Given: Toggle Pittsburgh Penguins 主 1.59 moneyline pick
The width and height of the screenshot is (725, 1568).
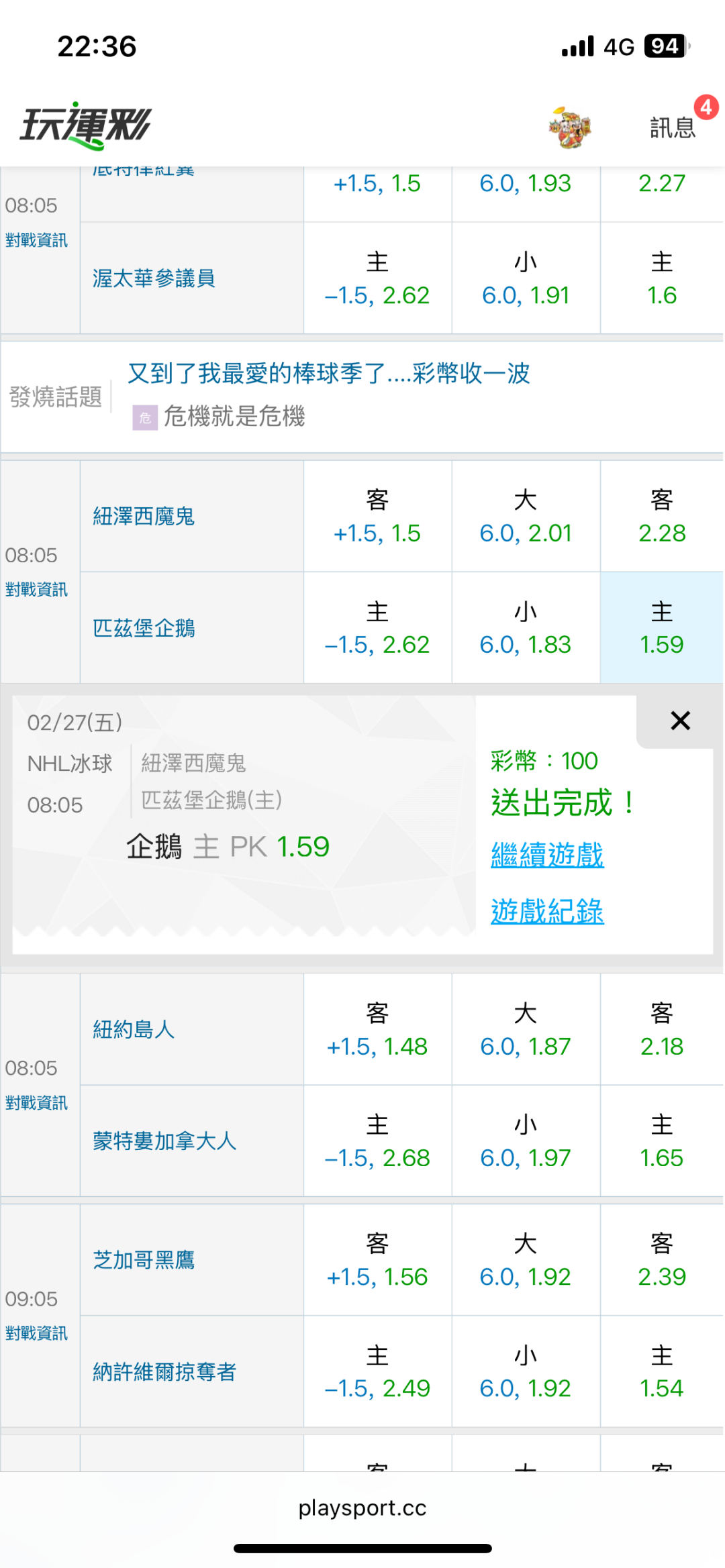Looking at the screenshot, I should 661,628.
